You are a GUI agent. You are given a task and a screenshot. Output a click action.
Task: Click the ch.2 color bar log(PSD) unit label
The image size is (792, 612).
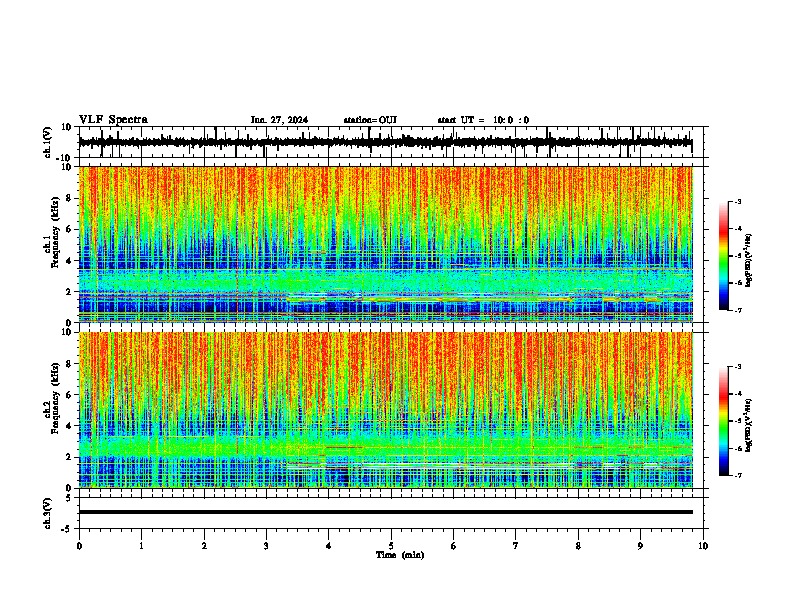pos(749,425)
